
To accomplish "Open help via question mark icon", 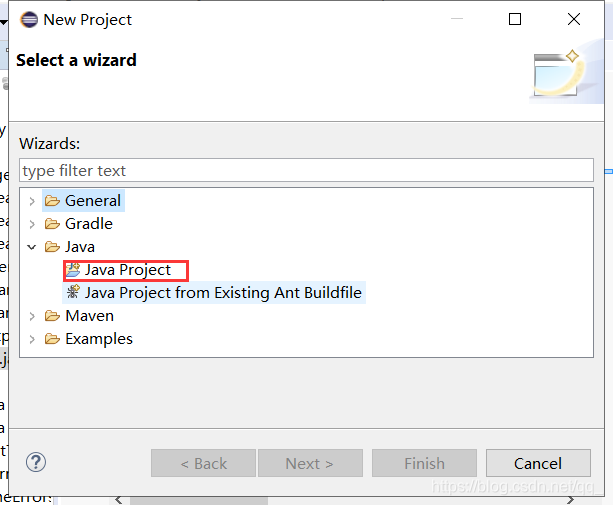I will tap(36, 463).
